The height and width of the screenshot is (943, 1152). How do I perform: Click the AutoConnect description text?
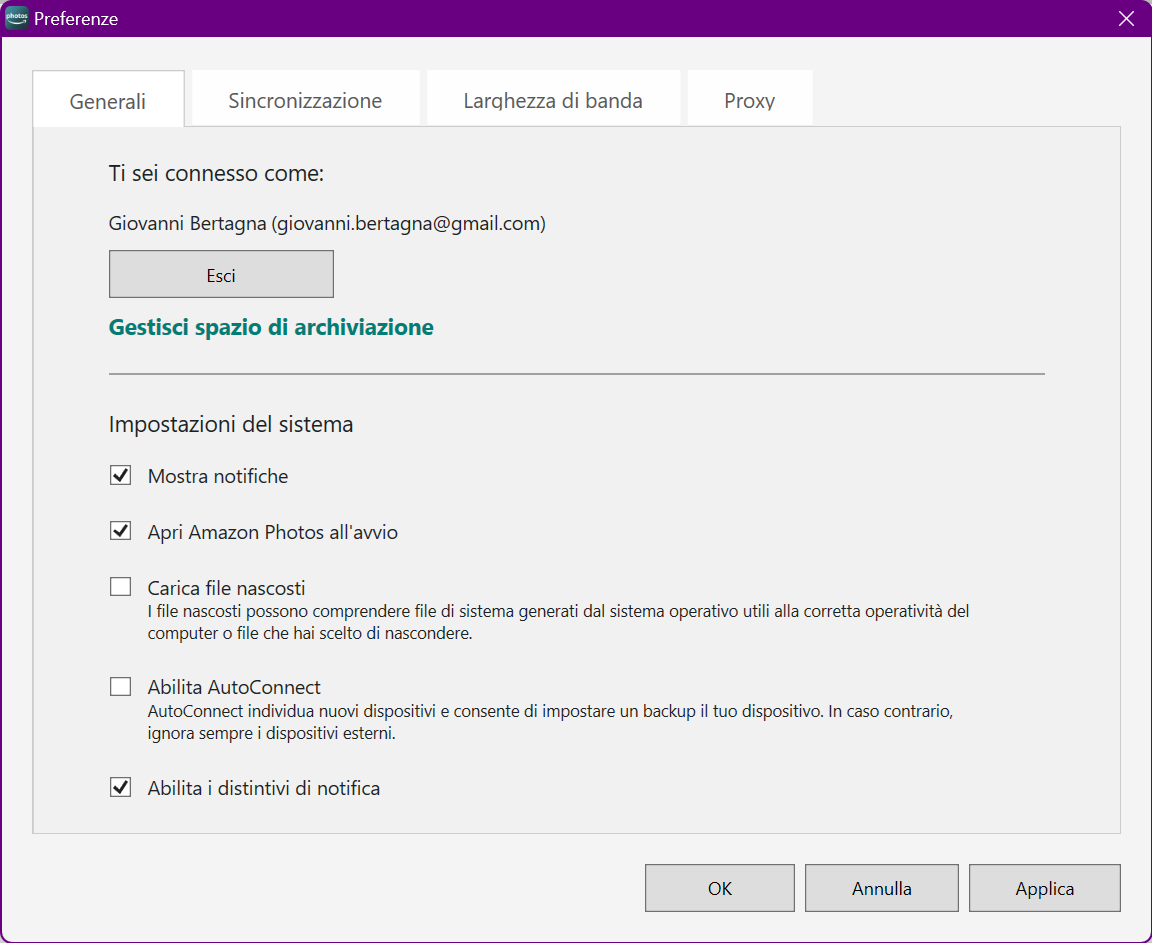550,722
